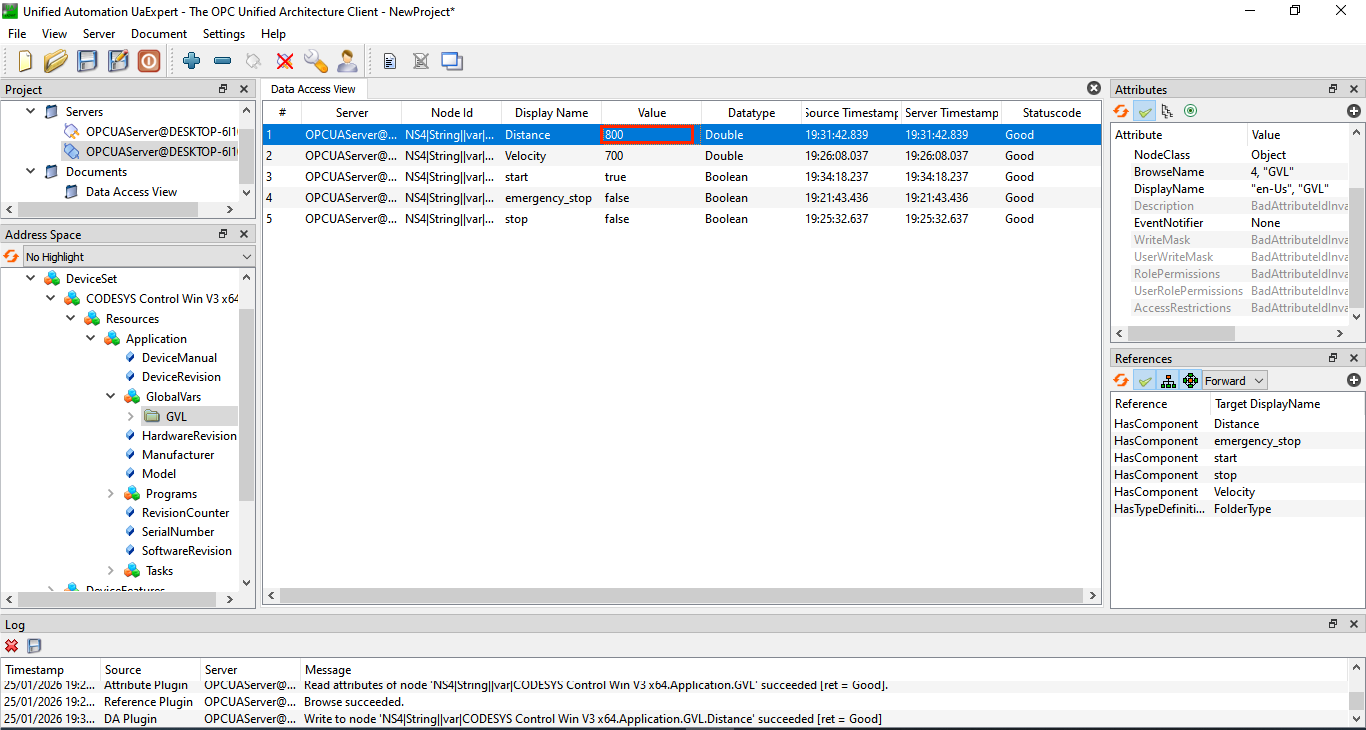
Task: Click the Change User person icon
Action: pos(347,61)
